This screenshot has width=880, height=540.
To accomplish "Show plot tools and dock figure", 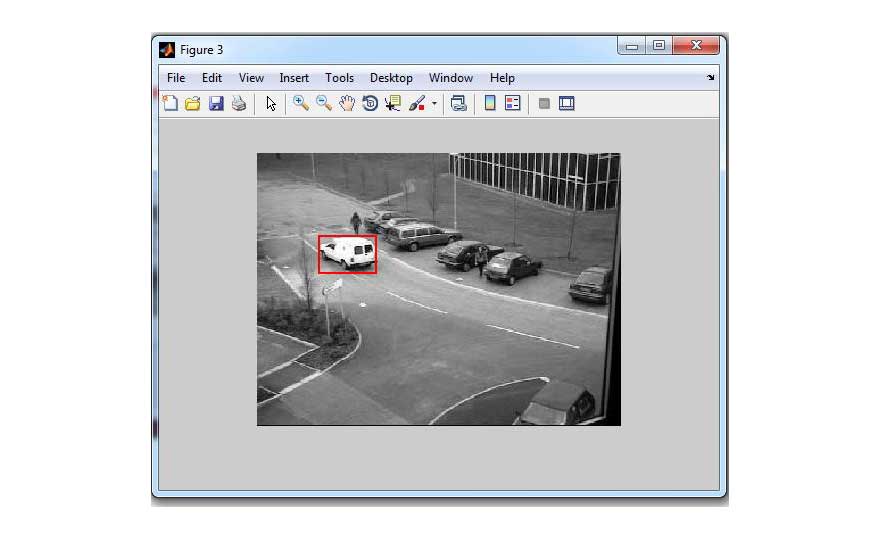I will 567,103.
